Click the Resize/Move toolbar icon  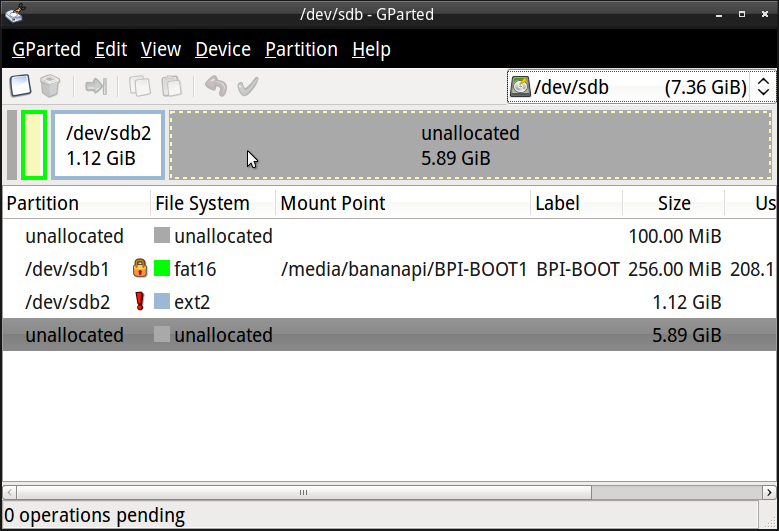pos(96,86)
